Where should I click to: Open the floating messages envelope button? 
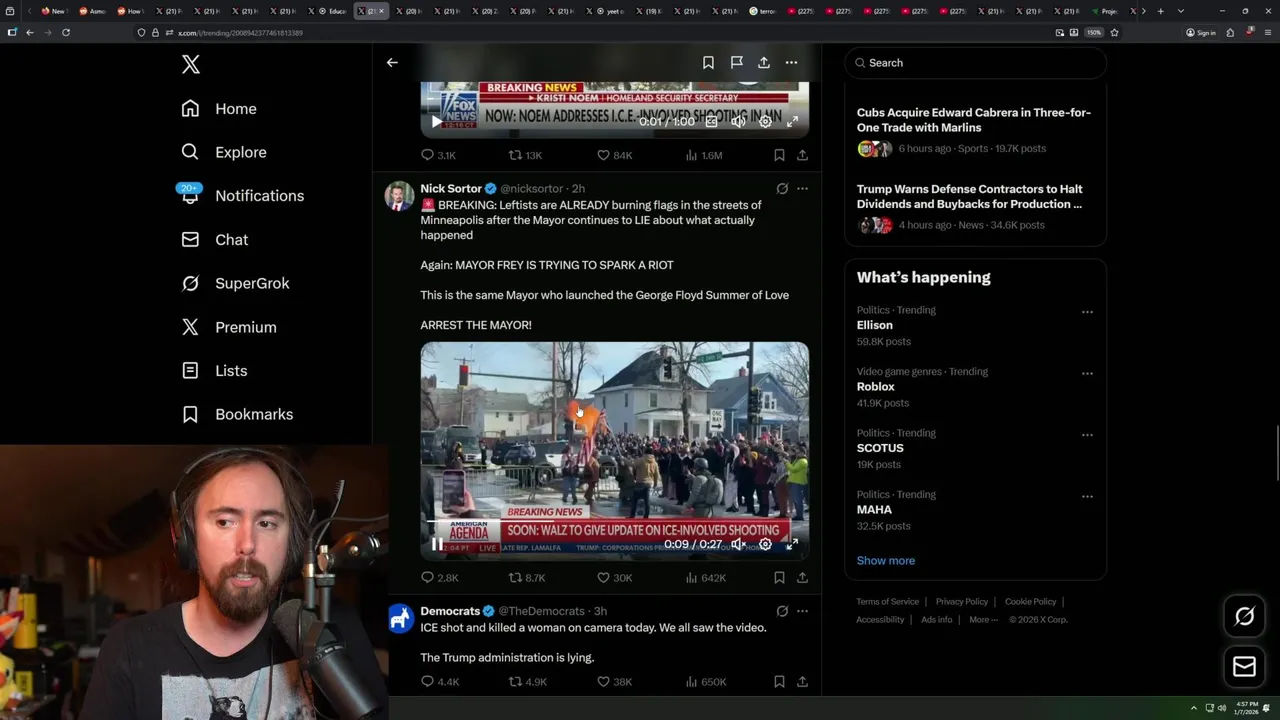[1244, 667]
